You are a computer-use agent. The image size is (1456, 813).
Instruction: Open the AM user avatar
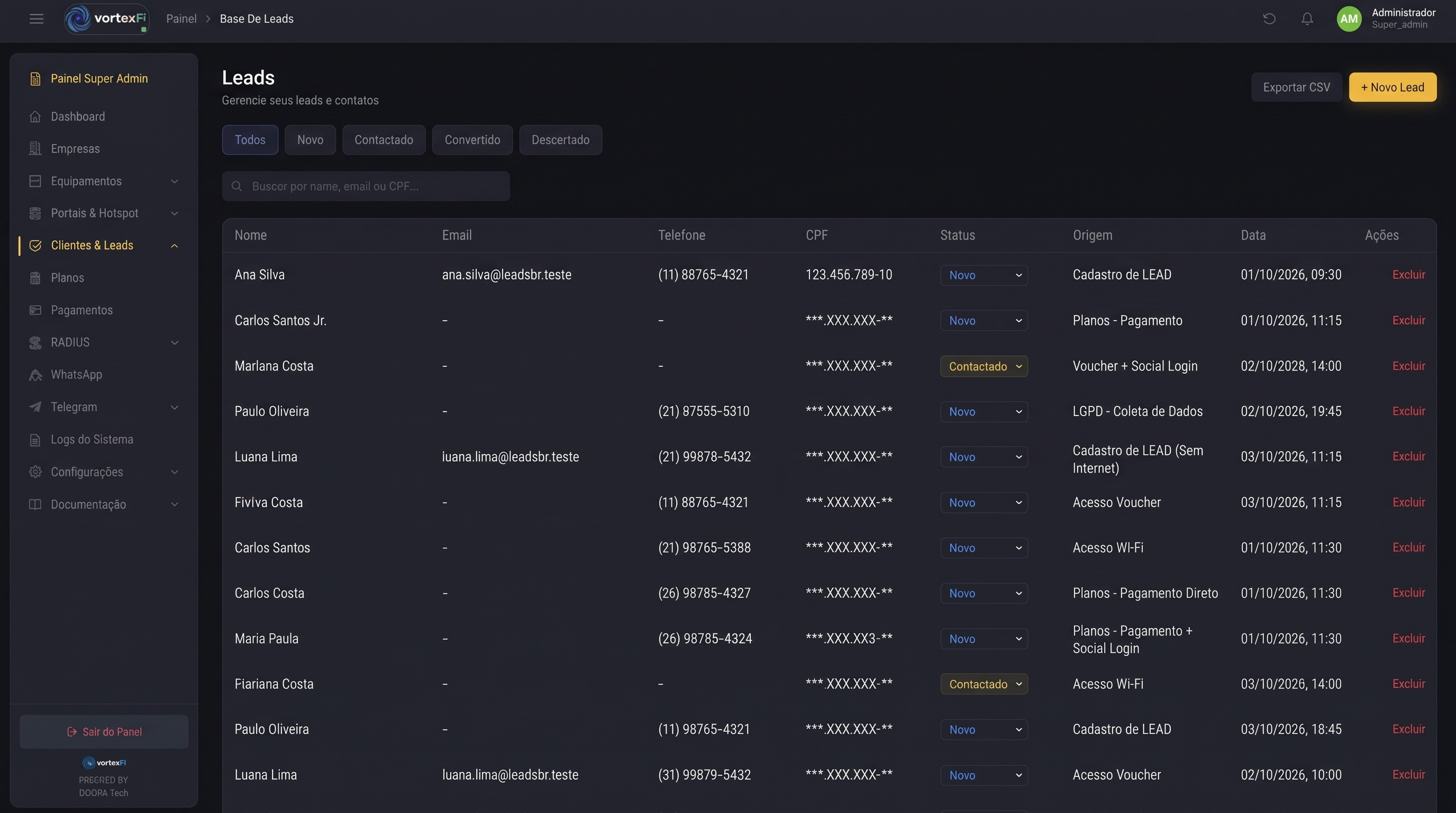(x=1349, y=19)
